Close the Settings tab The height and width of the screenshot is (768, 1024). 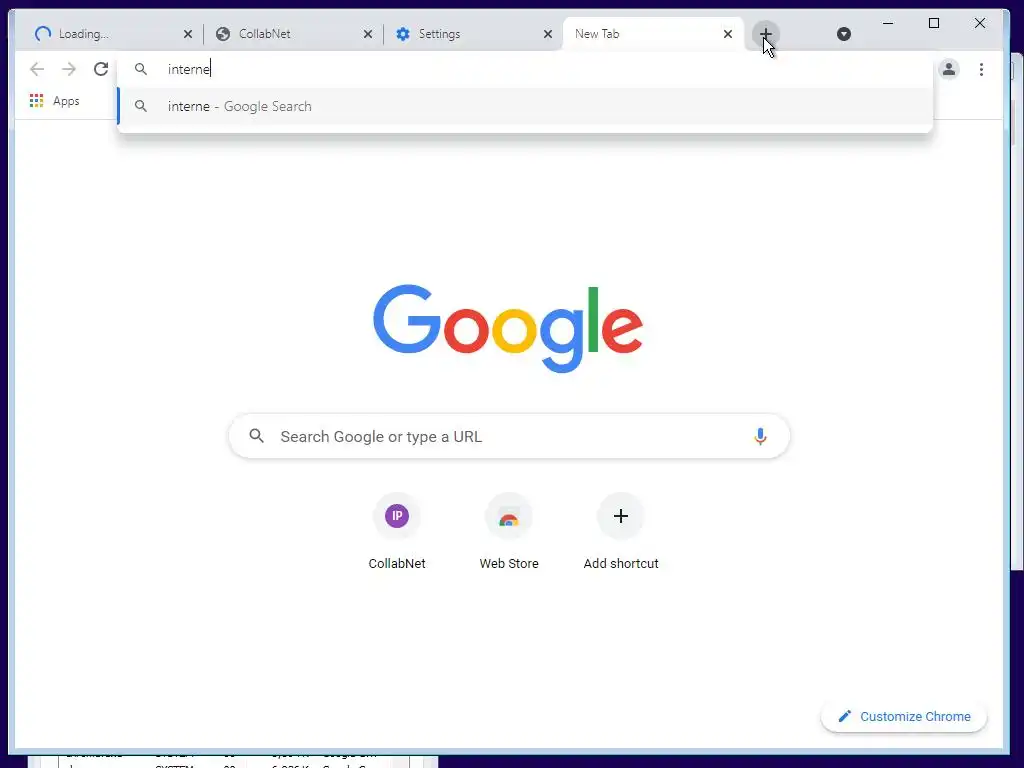[x=548, y=34]
